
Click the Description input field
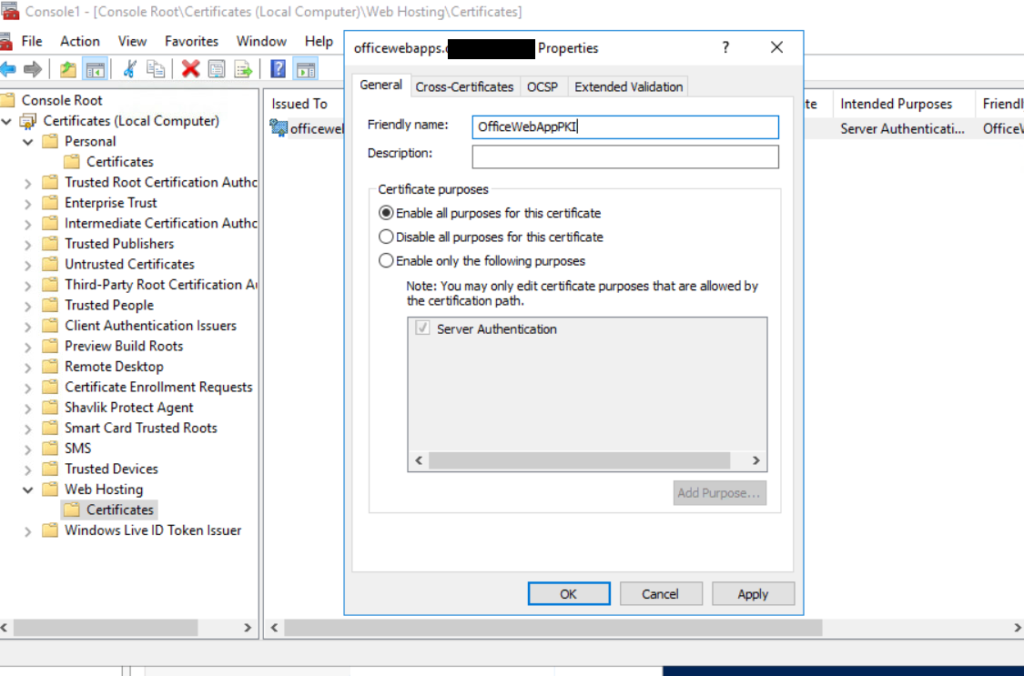tap(625, 156)
